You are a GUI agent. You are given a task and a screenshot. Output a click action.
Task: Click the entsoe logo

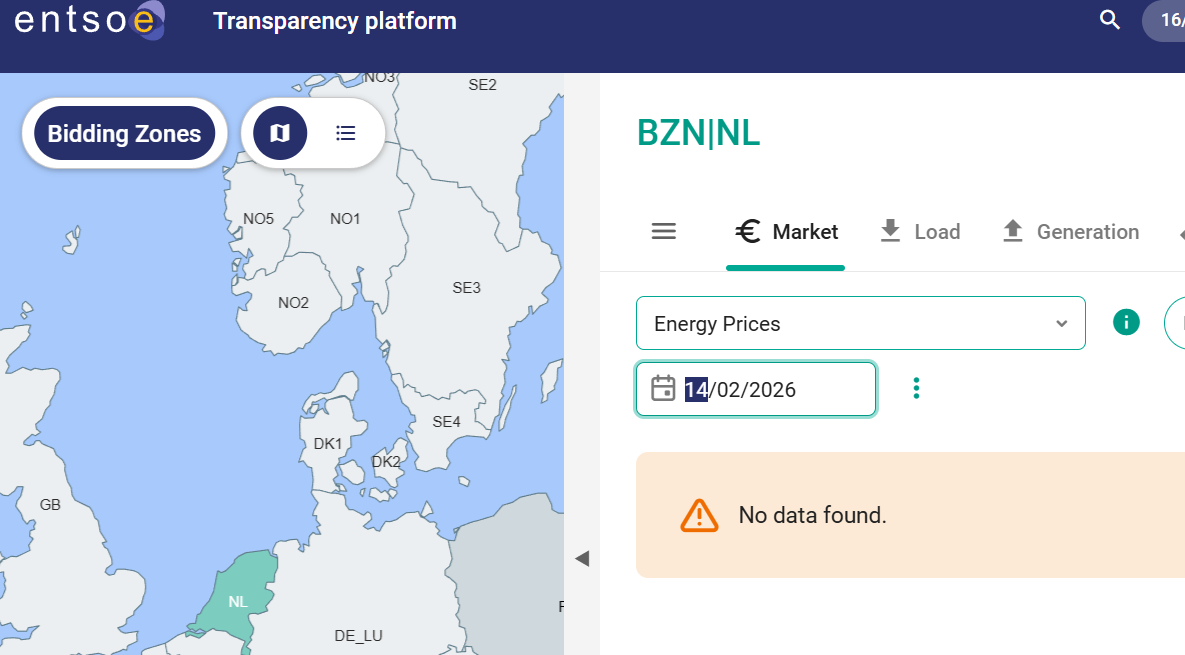(x=89, y=21)
